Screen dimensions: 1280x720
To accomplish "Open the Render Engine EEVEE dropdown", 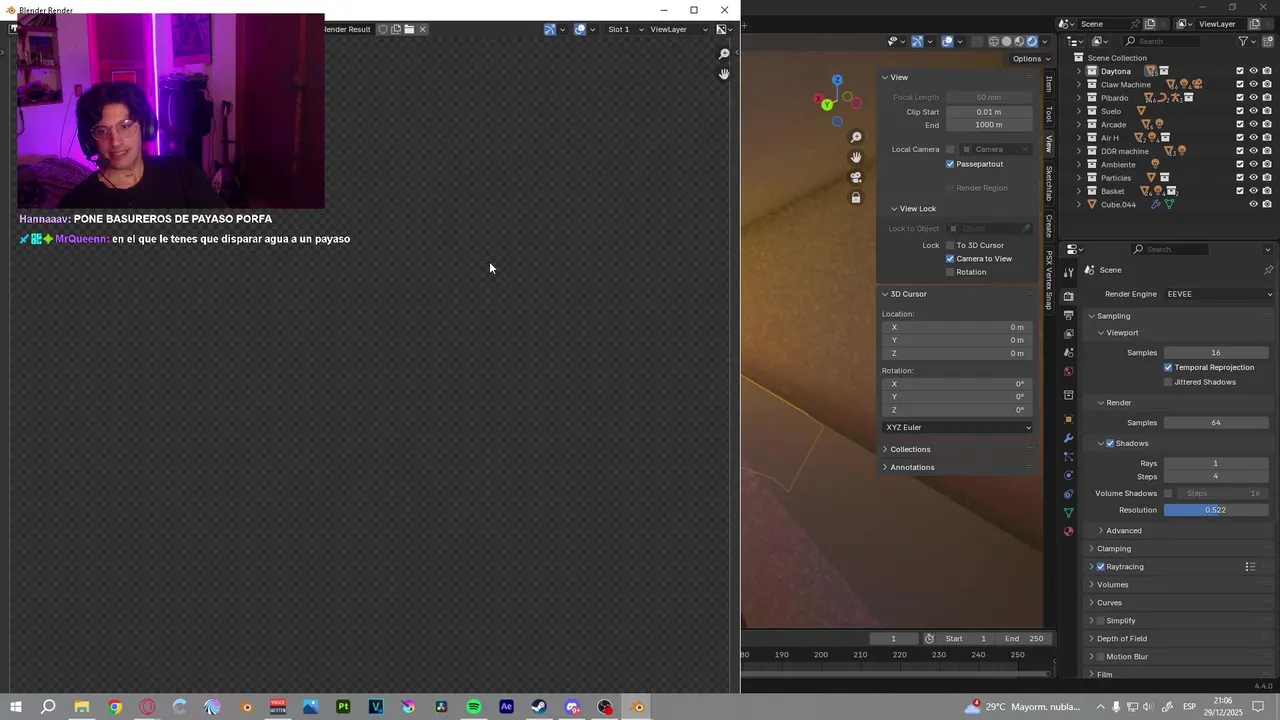I will click(x=1220, y=294).
